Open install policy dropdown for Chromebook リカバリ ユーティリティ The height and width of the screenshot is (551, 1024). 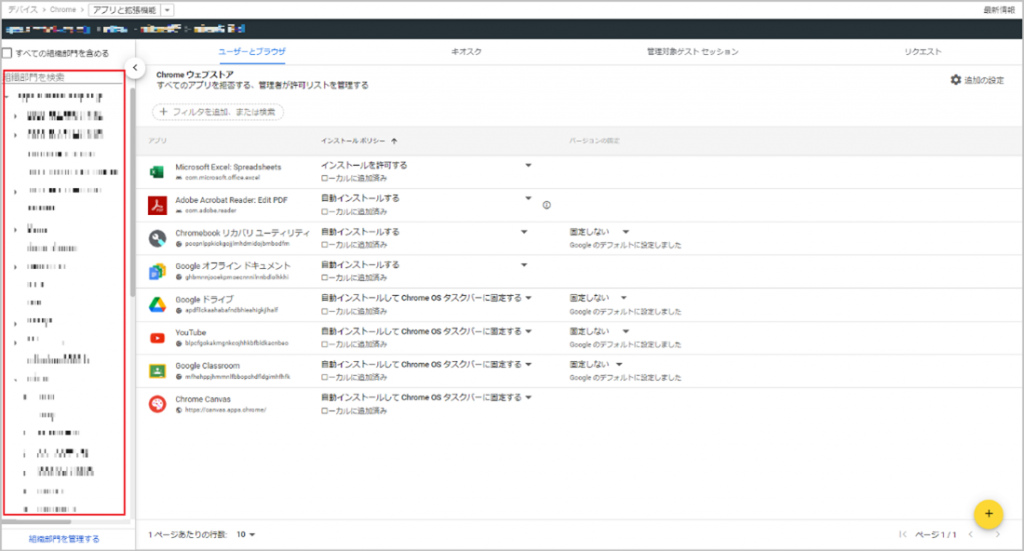pyautogui.click(x=524, y=232)
